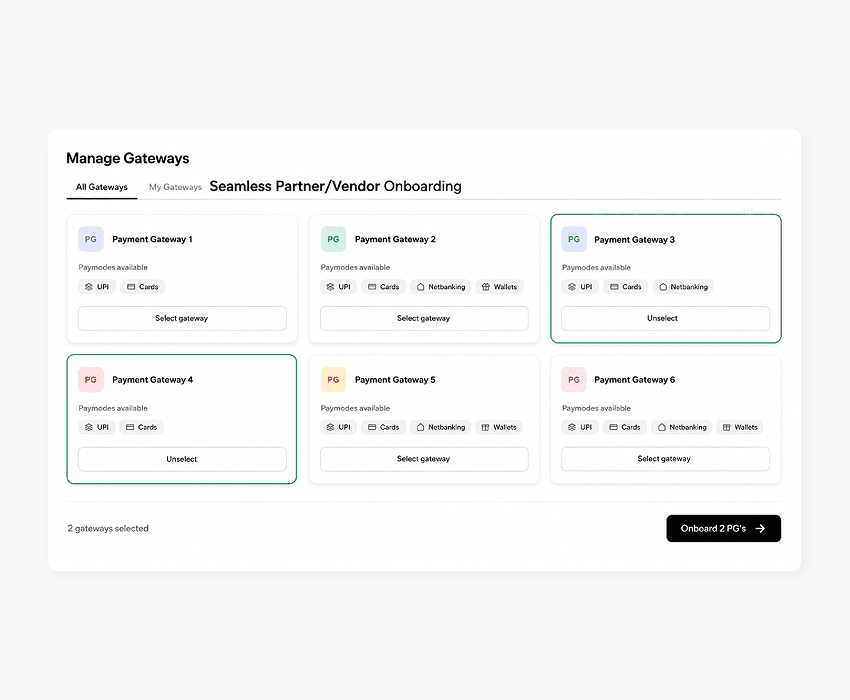850x700 pixels.
Task: Click Payment Gateway 1 PG logo icon
Action: tap(91, 239)
